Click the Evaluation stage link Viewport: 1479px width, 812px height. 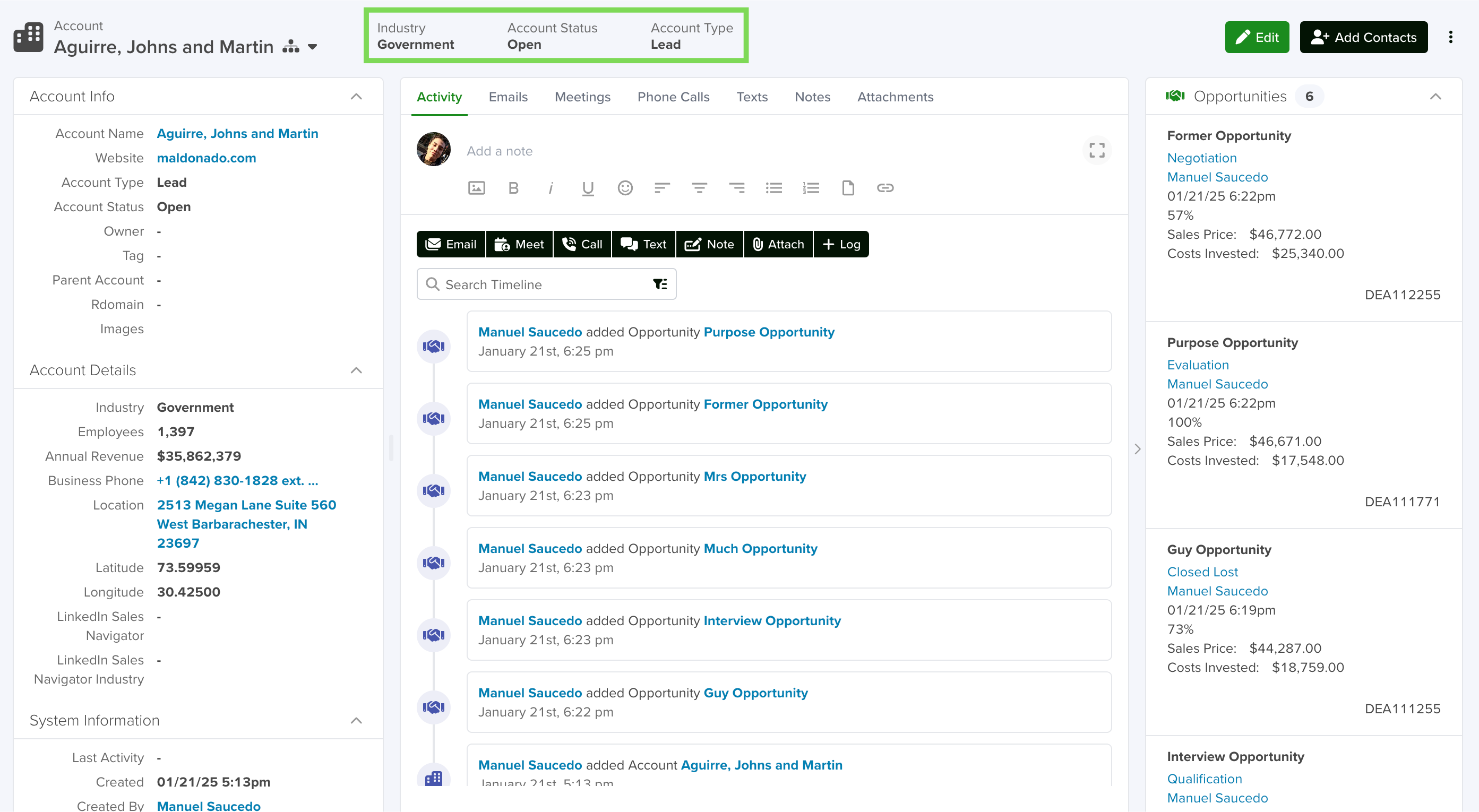pos(1198,365)
